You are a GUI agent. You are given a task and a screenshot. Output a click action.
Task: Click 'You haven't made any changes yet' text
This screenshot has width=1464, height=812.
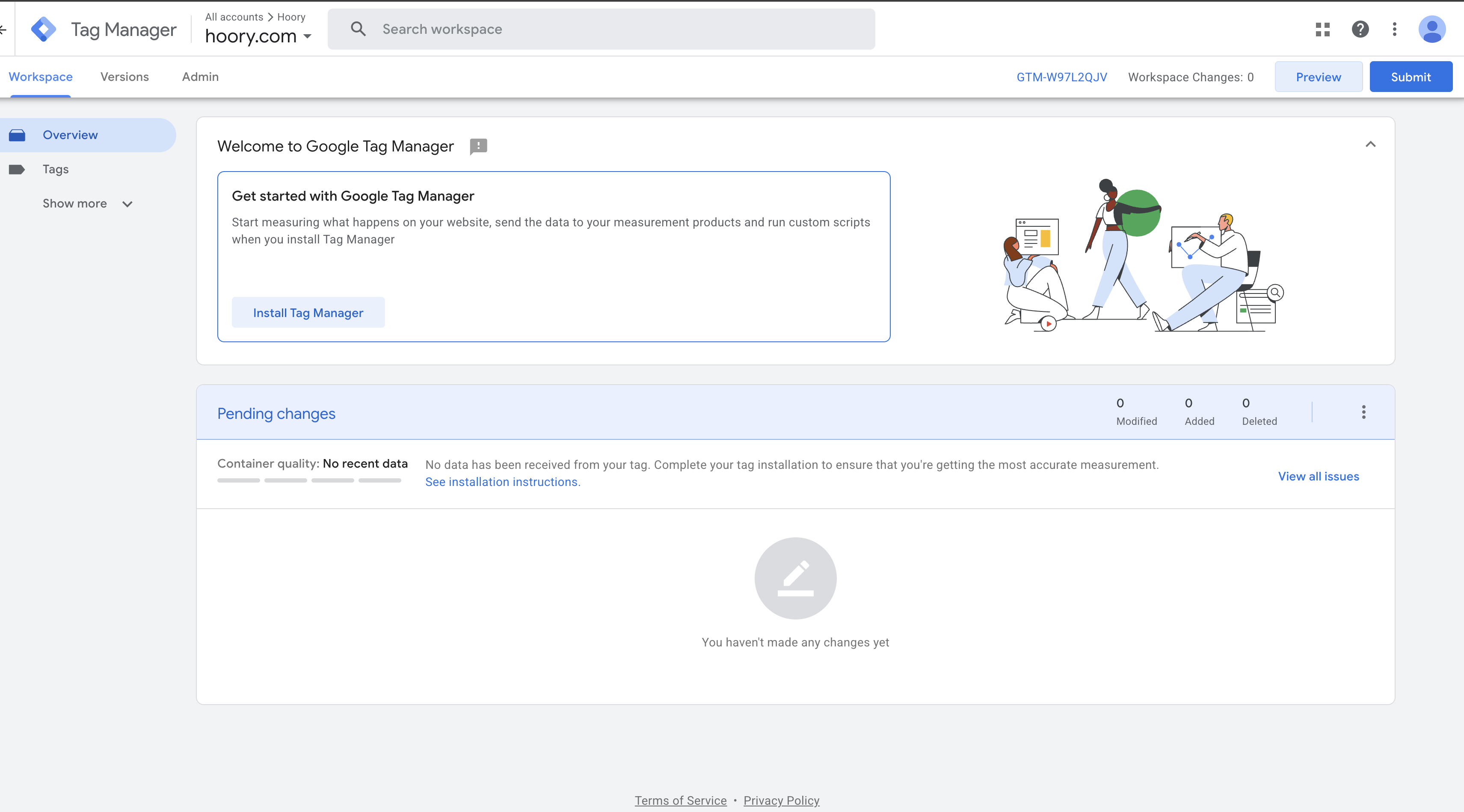(x=795, y=642)
